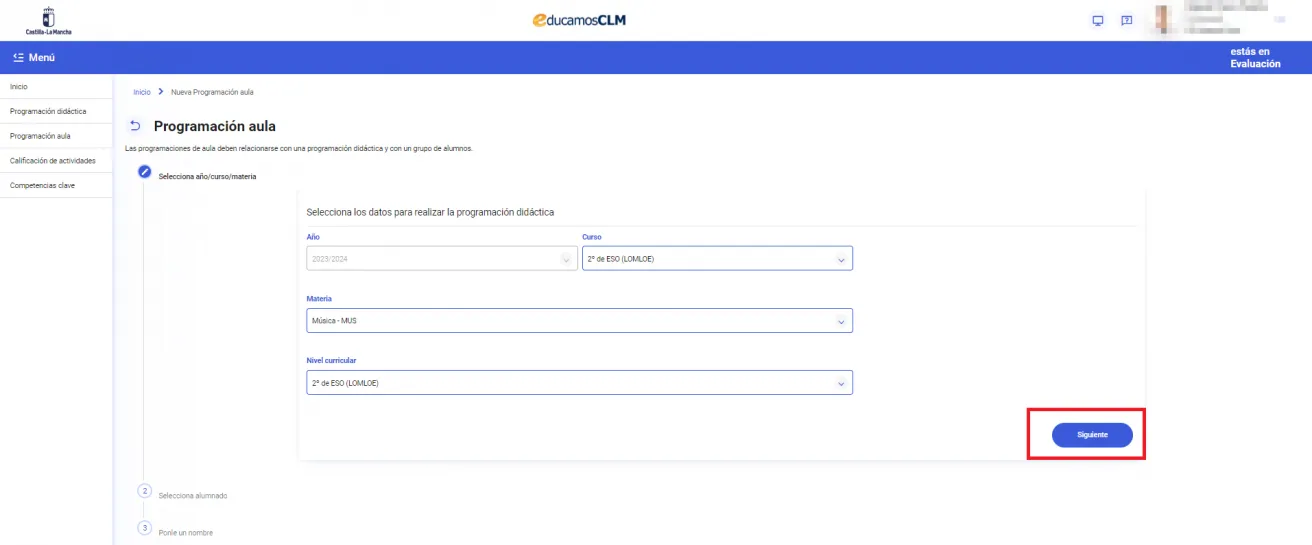Screen dimensions: 1312x545
Task: Go to Programación didáctica in sidebar
Action: [48, 111]
